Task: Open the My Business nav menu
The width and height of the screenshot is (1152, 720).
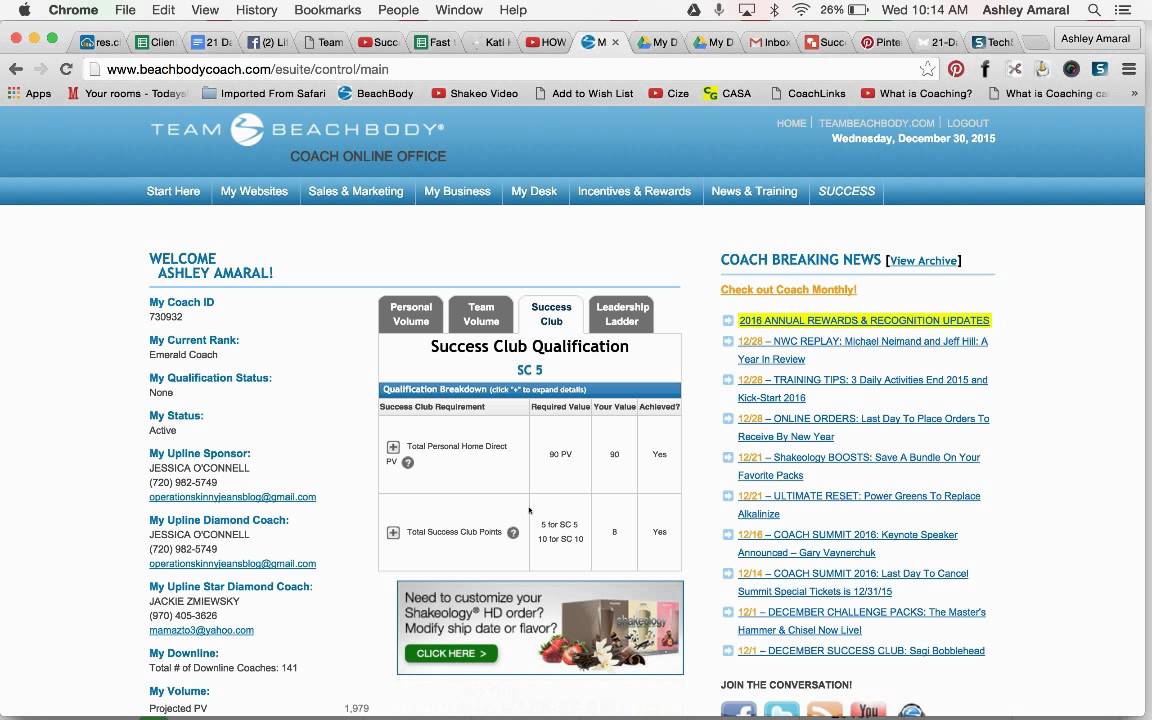Action: [x=457, y=191]
